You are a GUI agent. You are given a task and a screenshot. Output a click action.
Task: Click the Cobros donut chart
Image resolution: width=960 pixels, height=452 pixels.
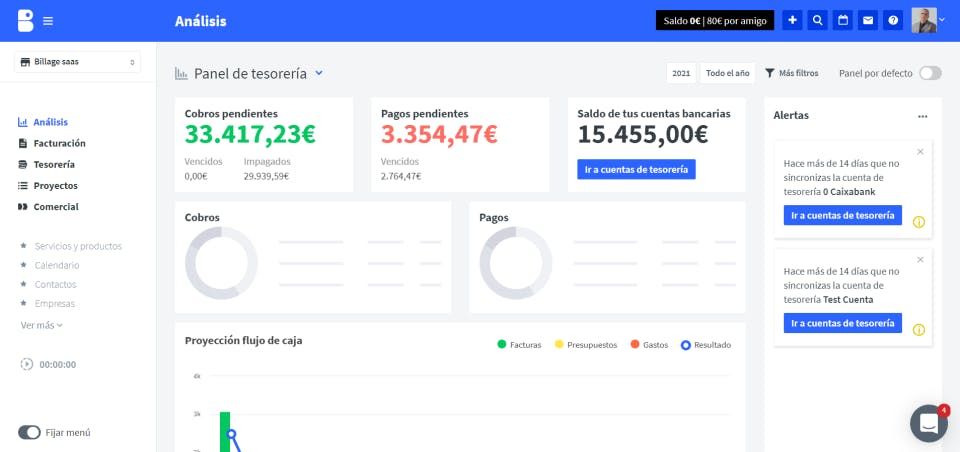(x=221, y=263)
